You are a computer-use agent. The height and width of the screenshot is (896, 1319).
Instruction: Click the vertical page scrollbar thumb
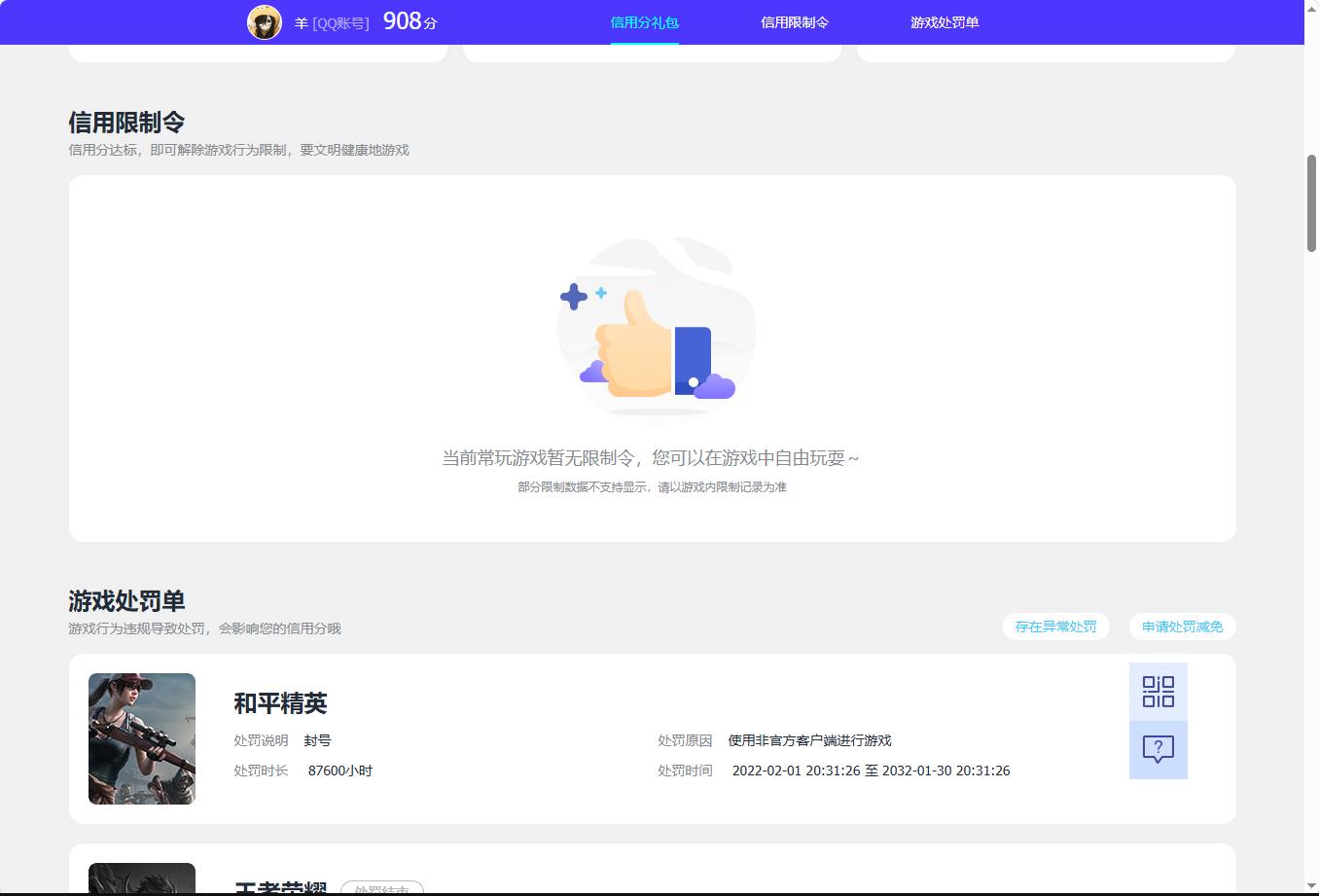coord(1311,203)
